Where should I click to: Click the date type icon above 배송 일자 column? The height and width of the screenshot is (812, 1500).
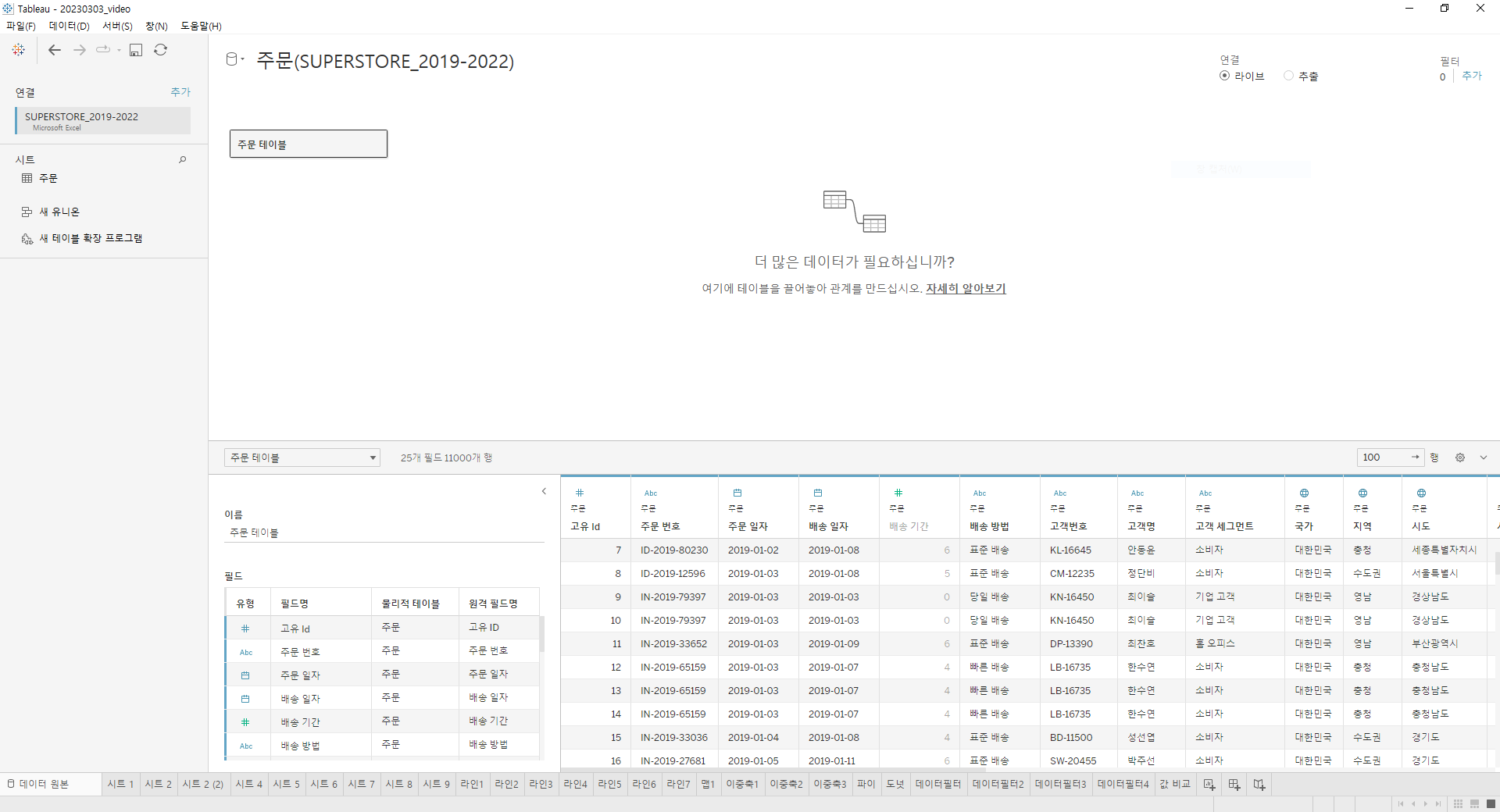tap(818, 493)
